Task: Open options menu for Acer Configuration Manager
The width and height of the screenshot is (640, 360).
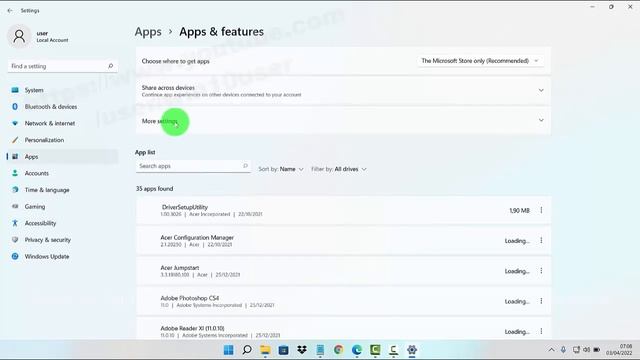Action: pos(541,240)
